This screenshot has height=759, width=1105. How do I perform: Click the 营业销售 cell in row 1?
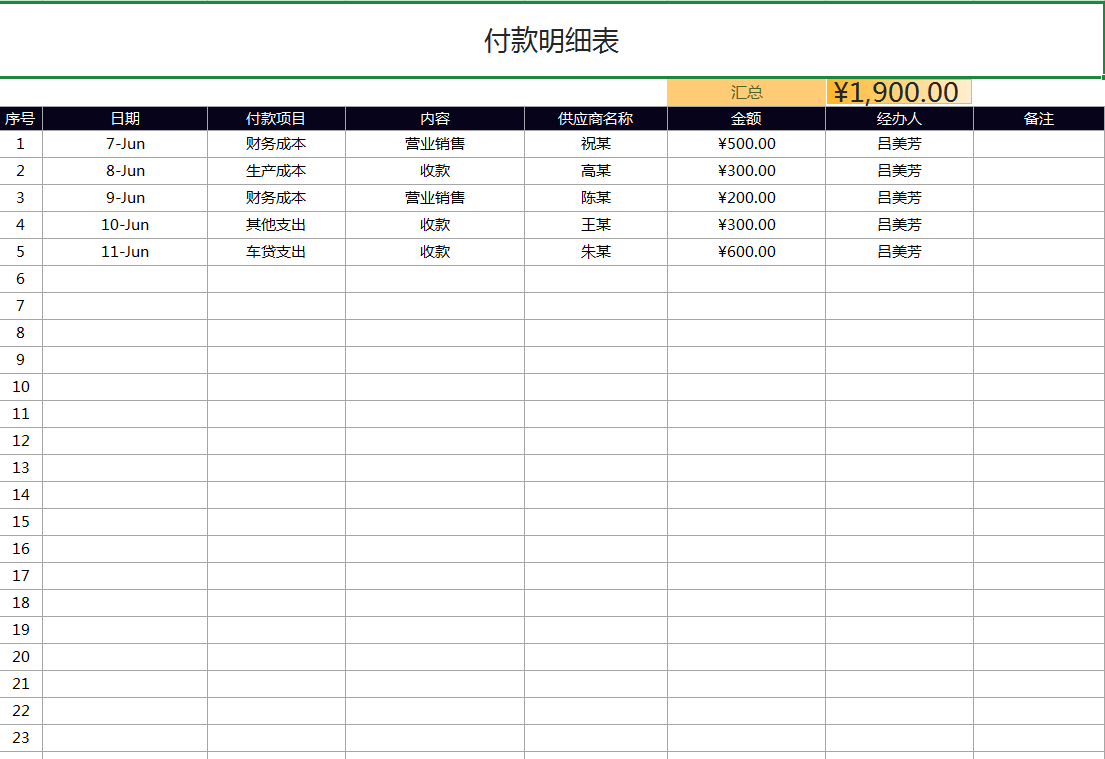[434, 143]
